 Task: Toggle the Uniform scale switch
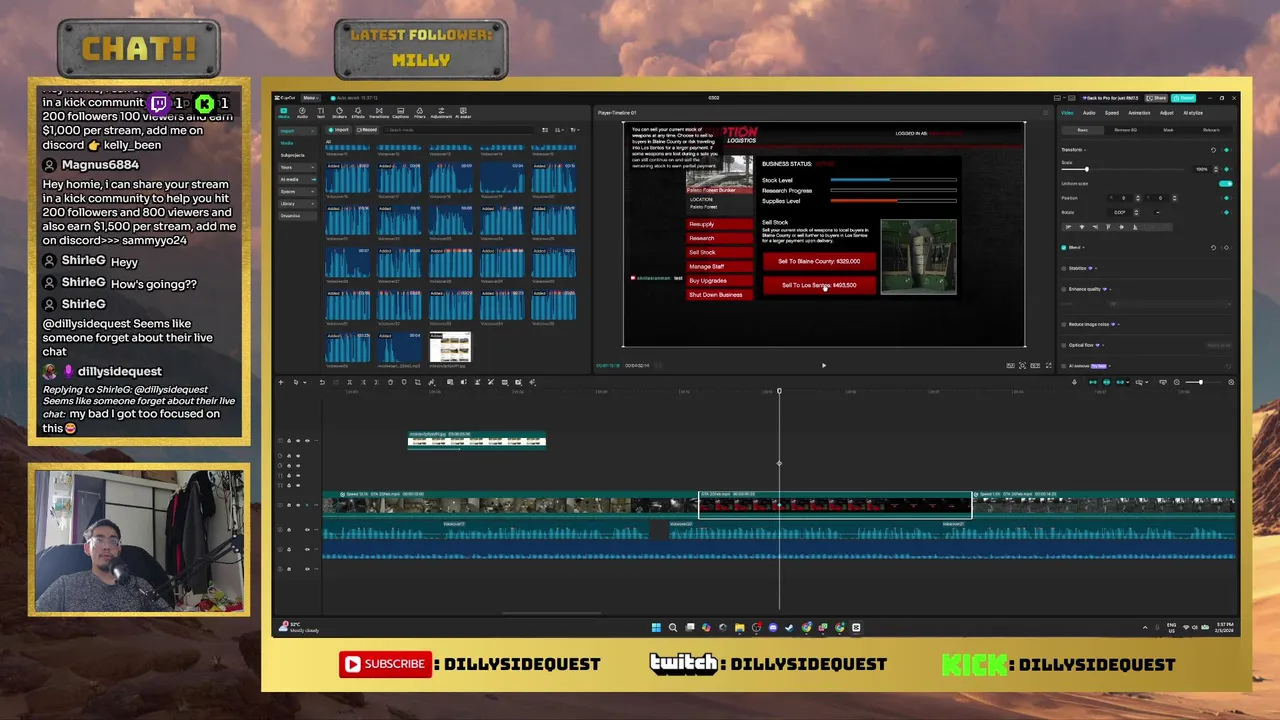click(x=1226, y=184)
